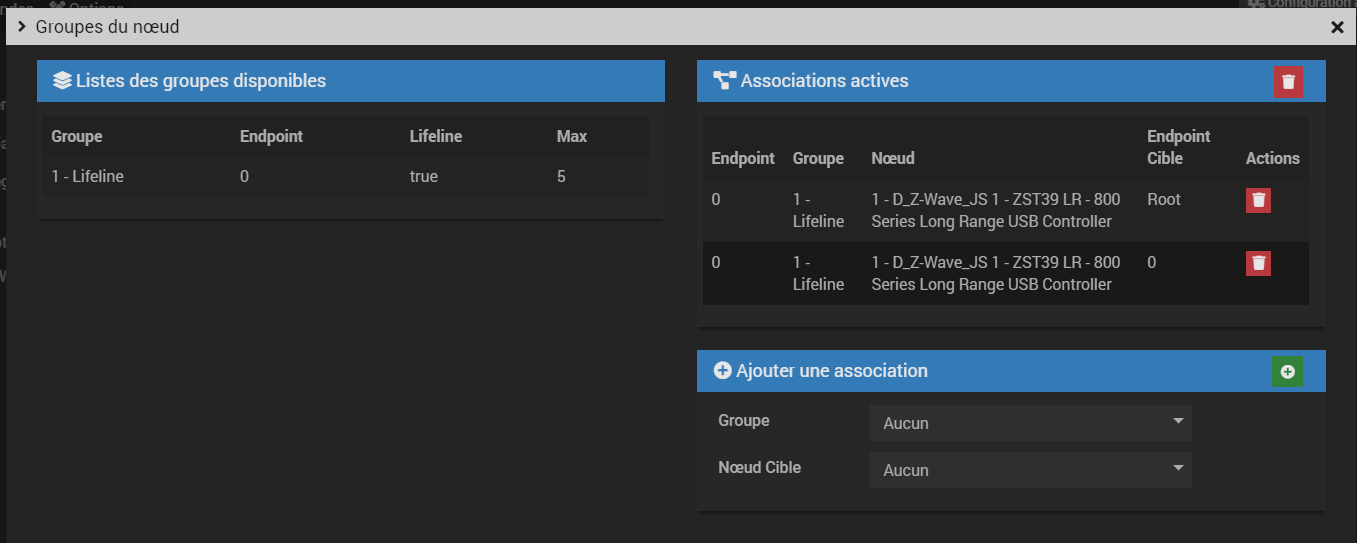The width and height of the screenshot is (1357, 543).
Task: Click the second ZST39 LR controller node entry
Action: click(x=995, y=274)
